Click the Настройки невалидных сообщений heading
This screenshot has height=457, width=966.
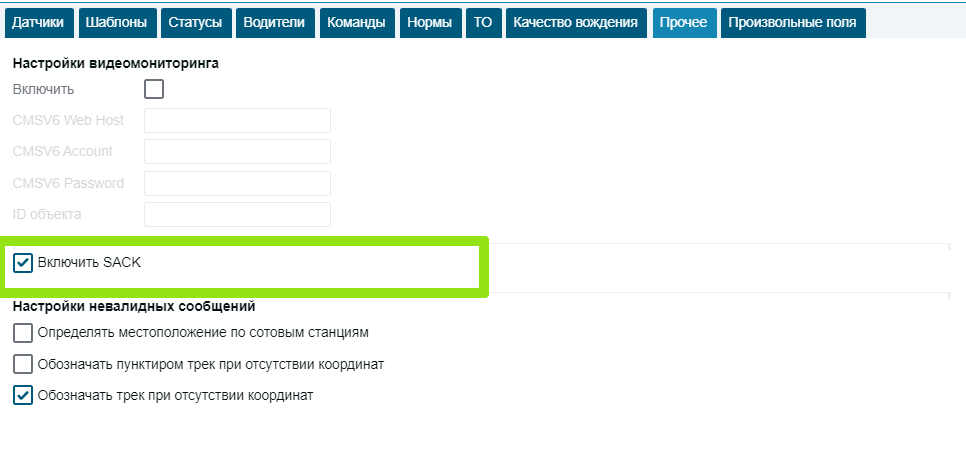pos(134,306)
